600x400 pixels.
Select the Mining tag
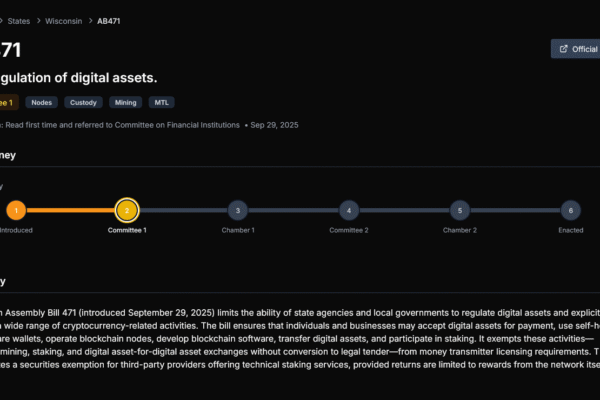coord(125,102)
